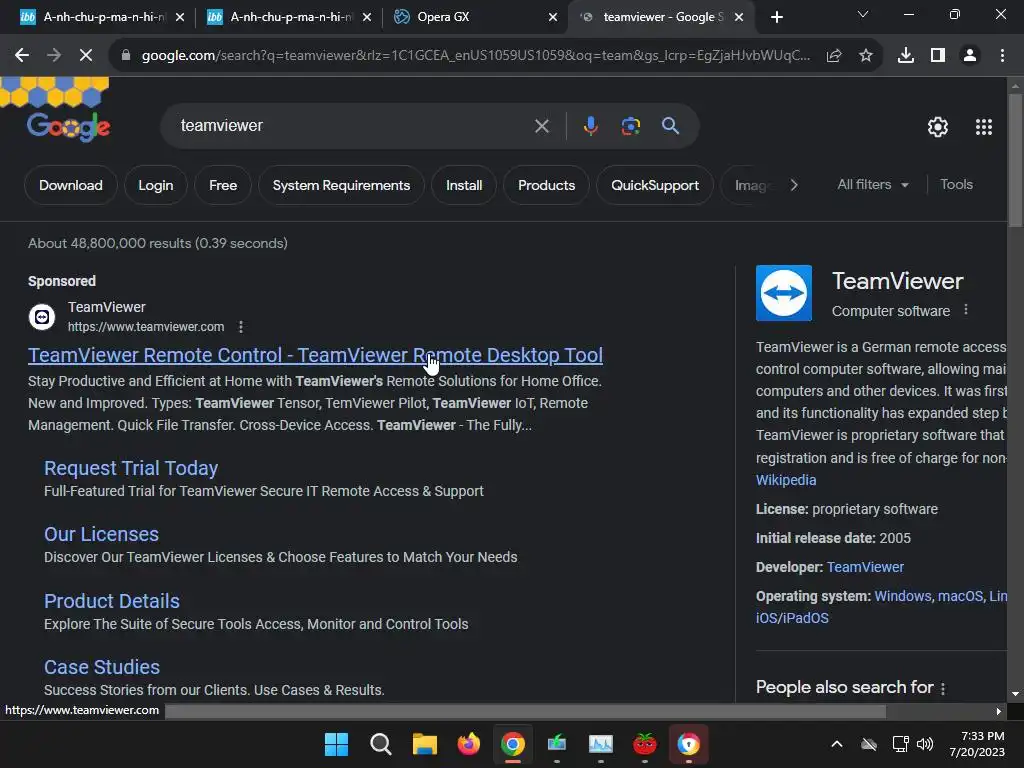Stop loading the page with the X button
Viewport: 1024px width, 768px height.
86,56
